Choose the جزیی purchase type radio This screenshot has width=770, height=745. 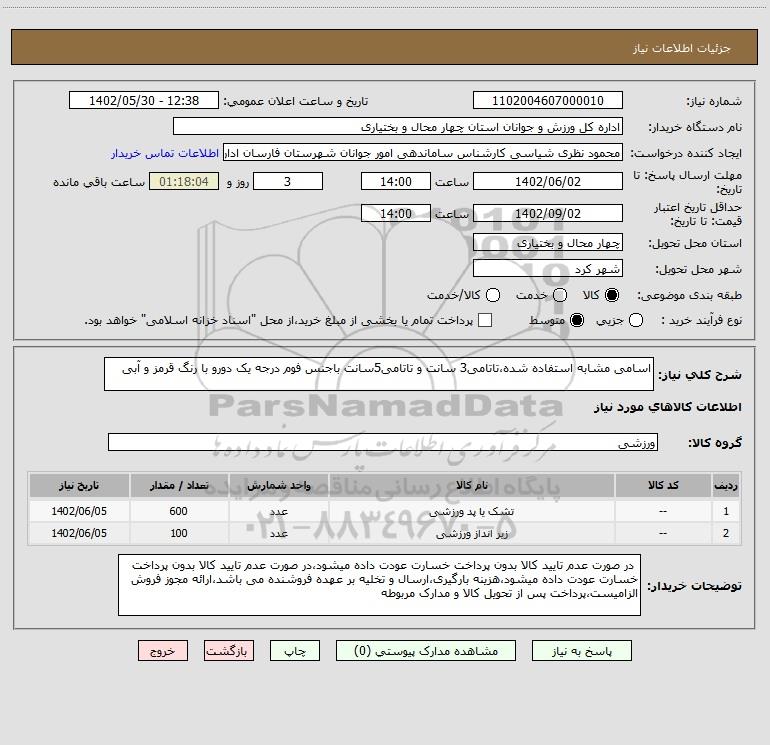[636, 320]
